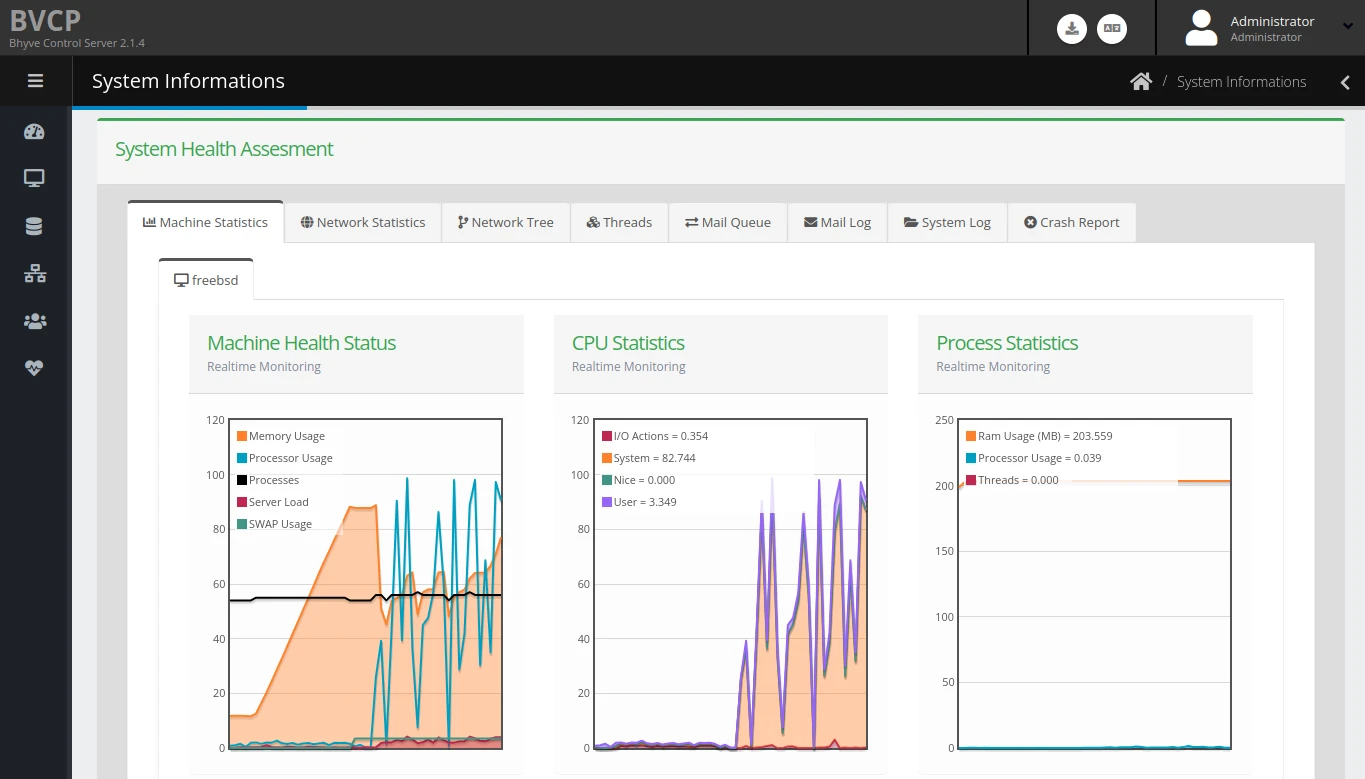Viewport: 1365px width, 779px height.
Task: Click the language switch icon in header
Action: [x=1111, y=29]
